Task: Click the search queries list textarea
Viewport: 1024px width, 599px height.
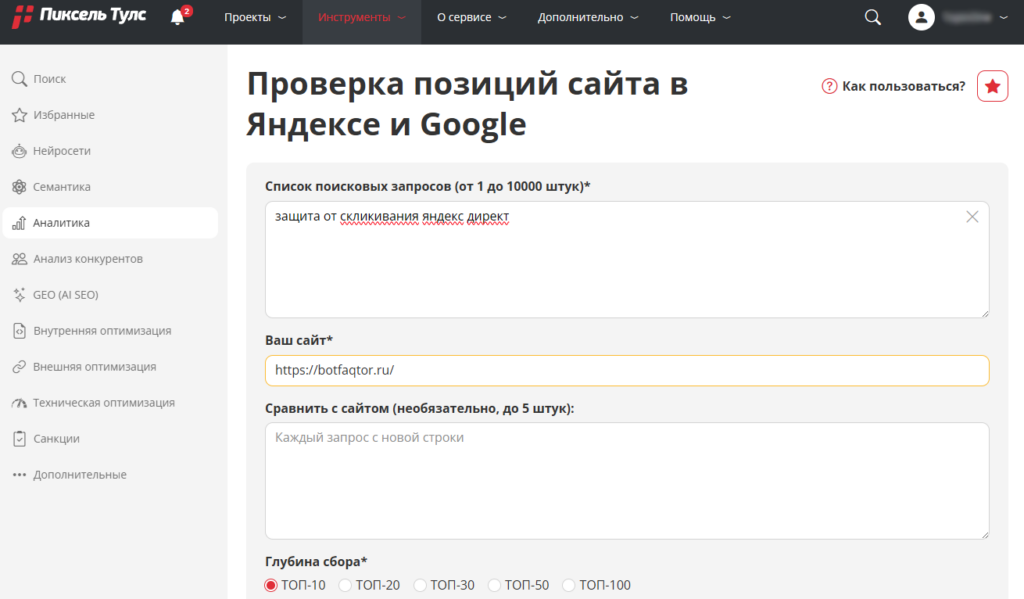Action: pyautogui.click(x=627, y=260)
